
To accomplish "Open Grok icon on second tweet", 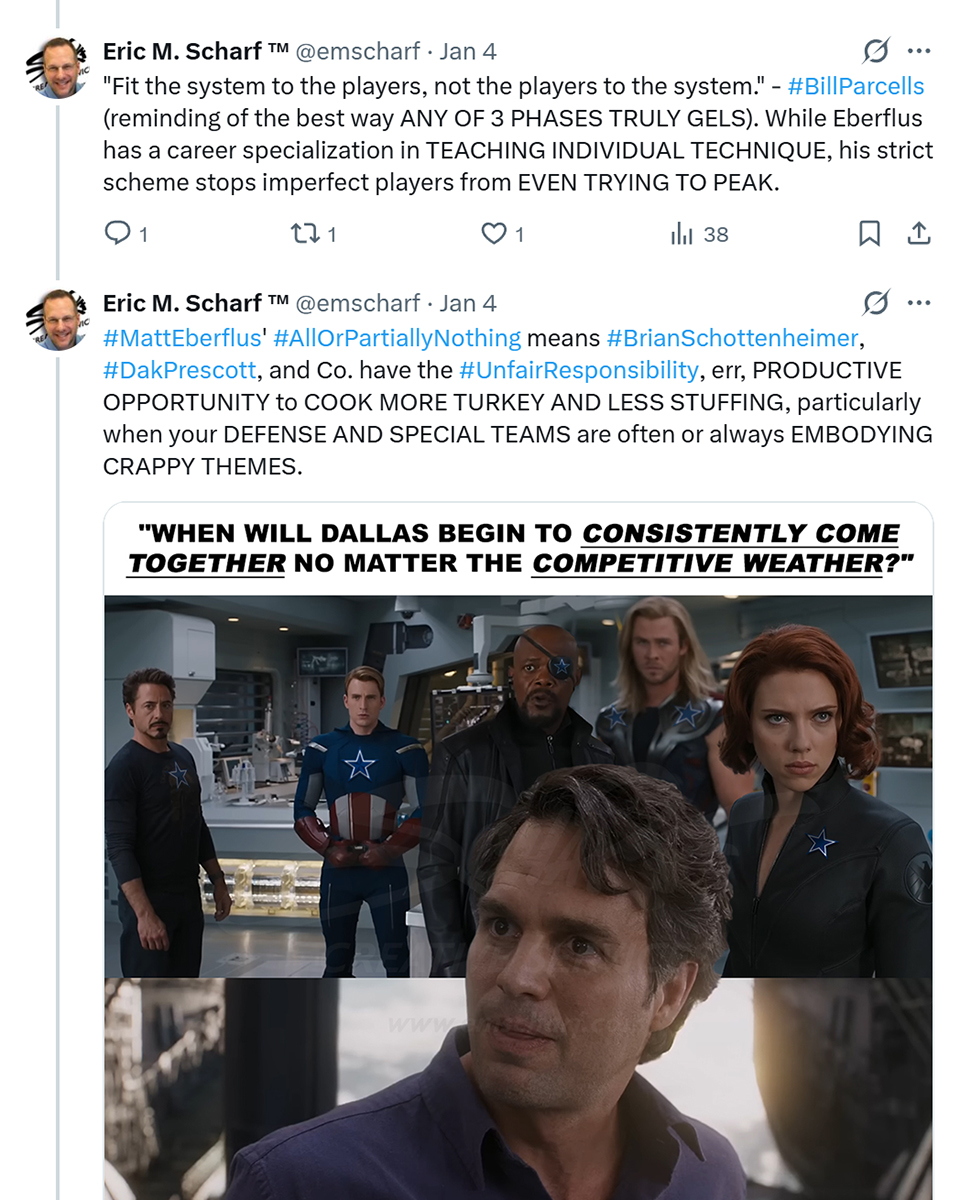I will coord(876,303).
